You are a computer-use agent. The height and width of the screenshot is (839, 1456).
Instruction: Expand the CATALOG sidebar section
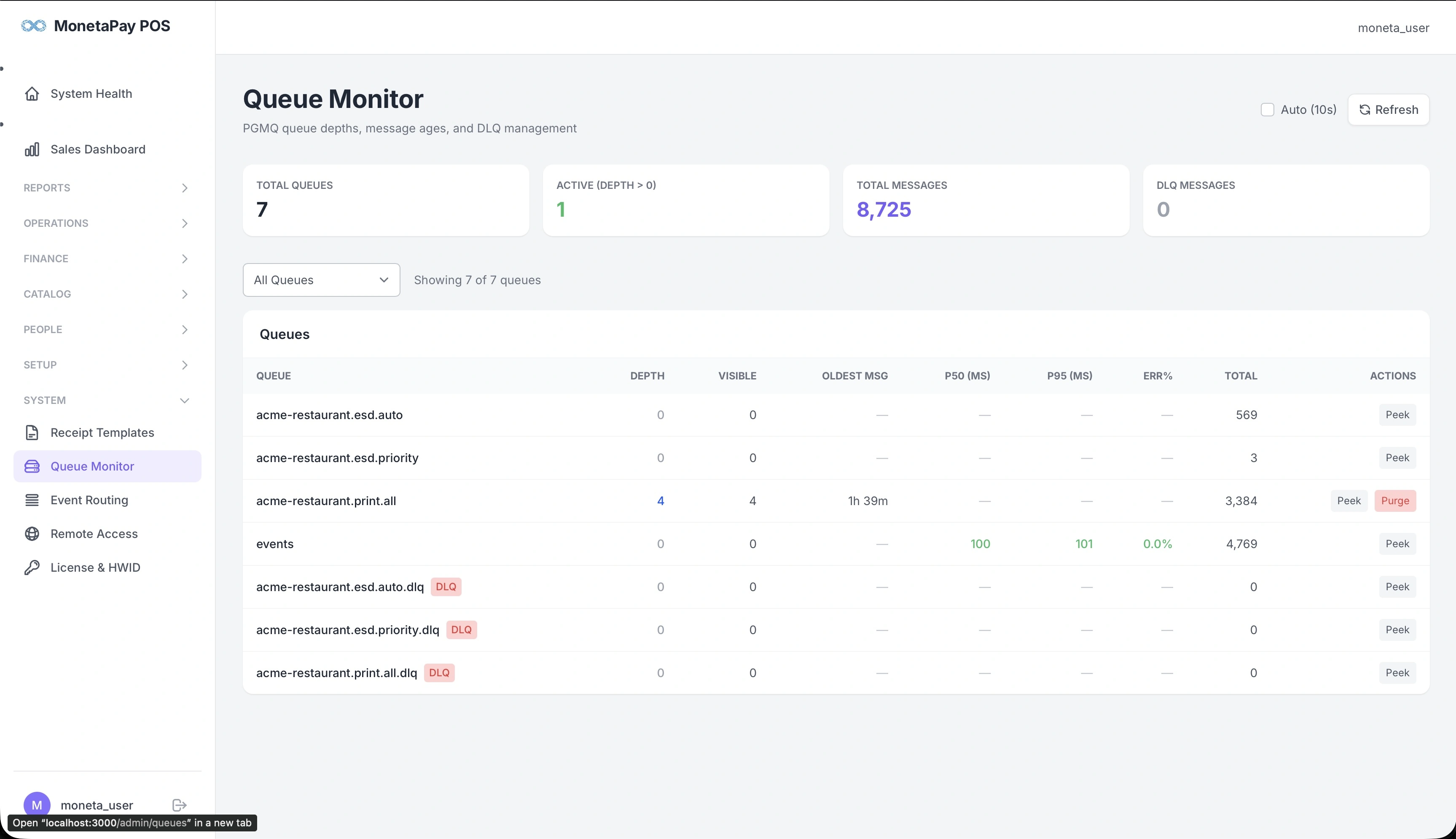coord(107,294)
